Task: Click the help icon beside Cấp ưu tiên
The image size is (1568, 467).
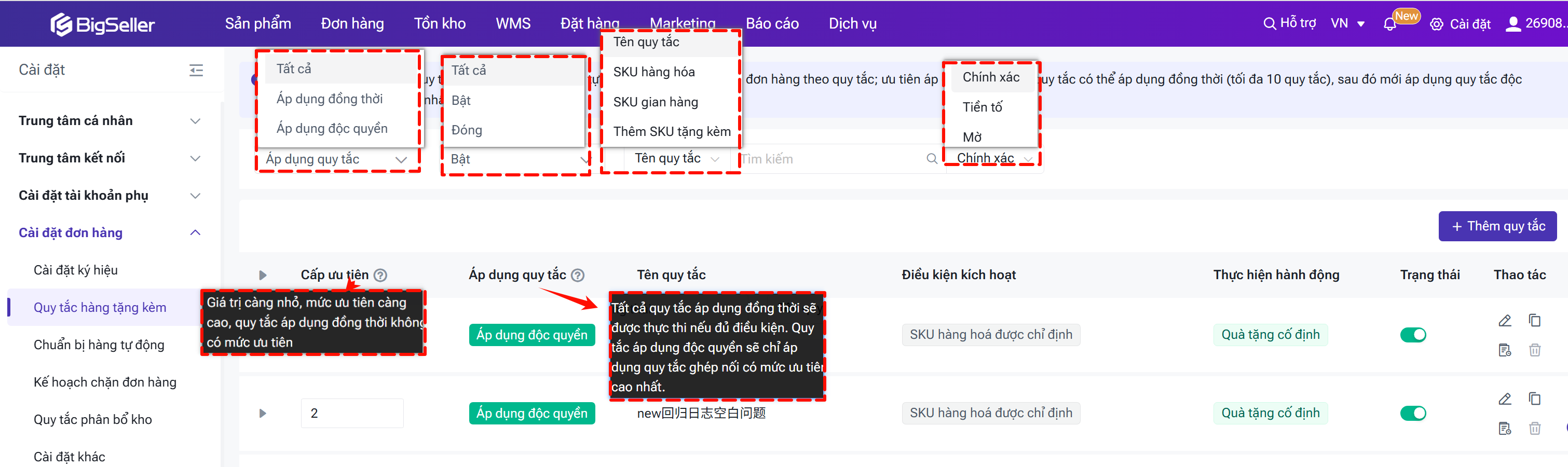Action: (380, 275)
